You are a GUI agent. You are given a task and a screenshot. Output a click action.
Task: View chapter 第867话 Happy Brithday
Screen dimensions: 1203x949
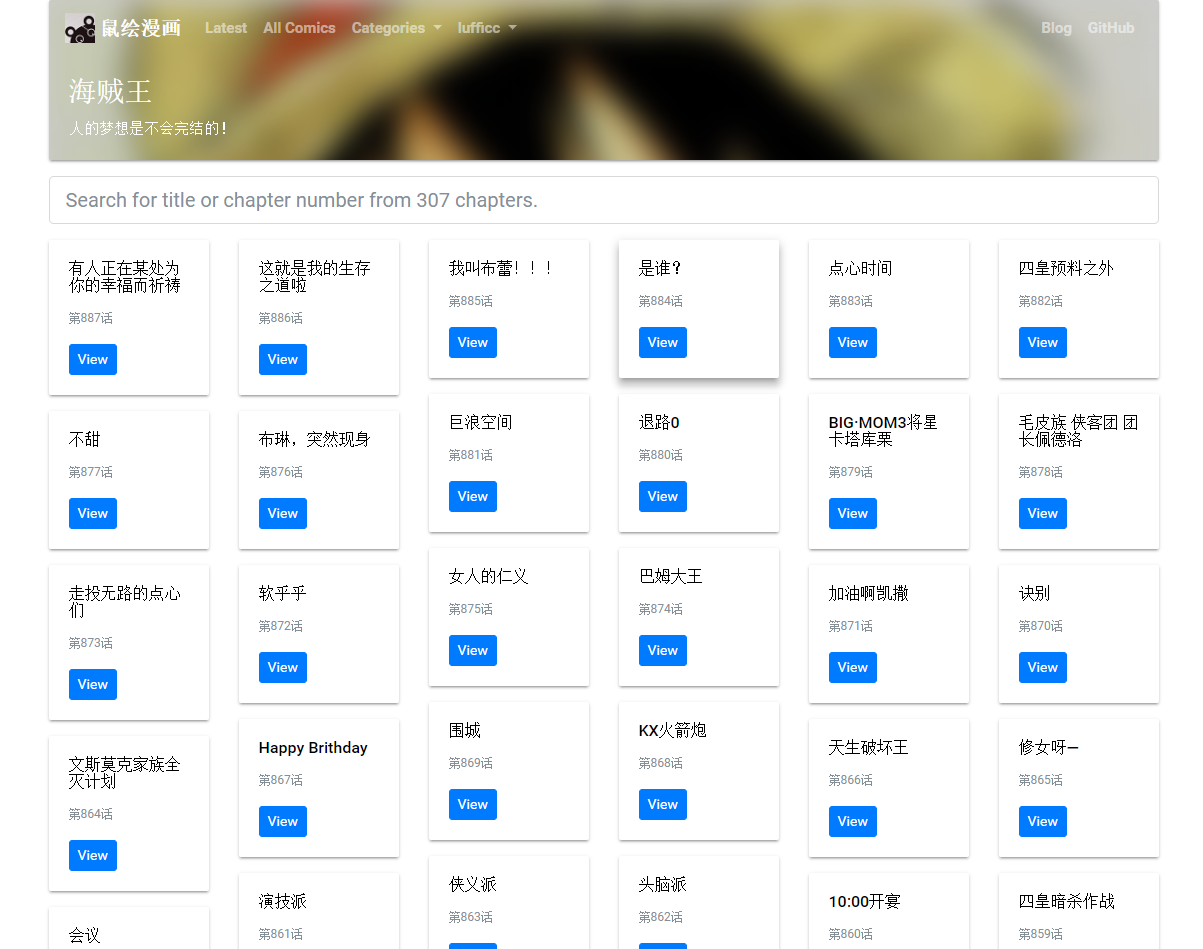(283, 822)
